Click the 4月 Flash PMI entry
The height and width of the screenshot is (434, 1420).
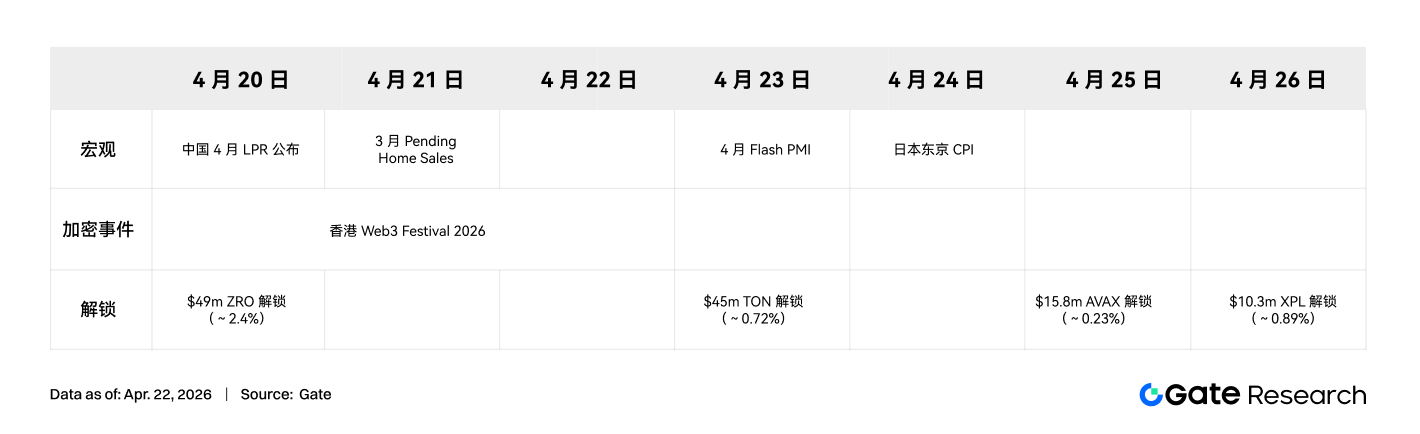[765, 150]
